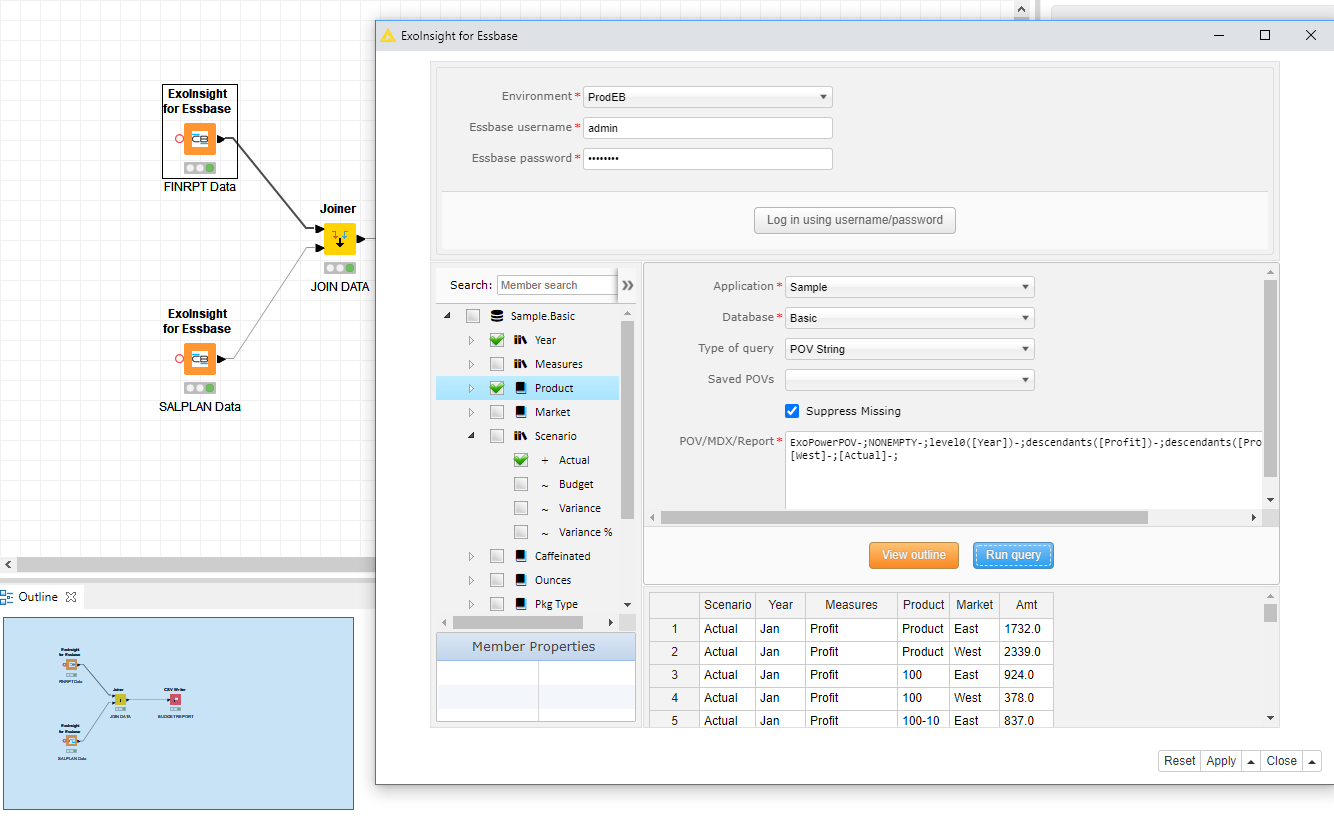Open the arrow menu next to Close

(x=1312, y=761)
